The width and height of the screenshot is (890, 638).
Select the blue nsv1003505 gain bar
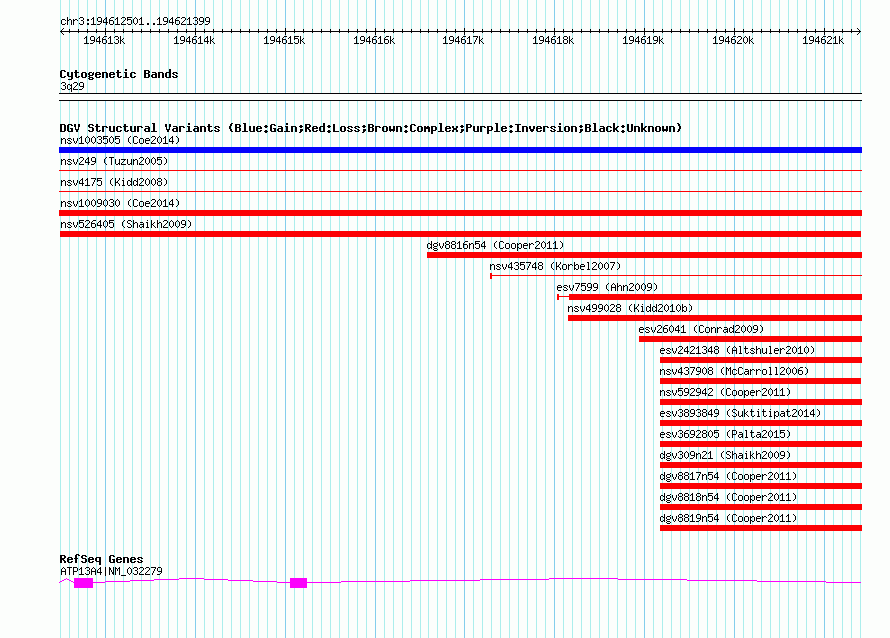460,150
